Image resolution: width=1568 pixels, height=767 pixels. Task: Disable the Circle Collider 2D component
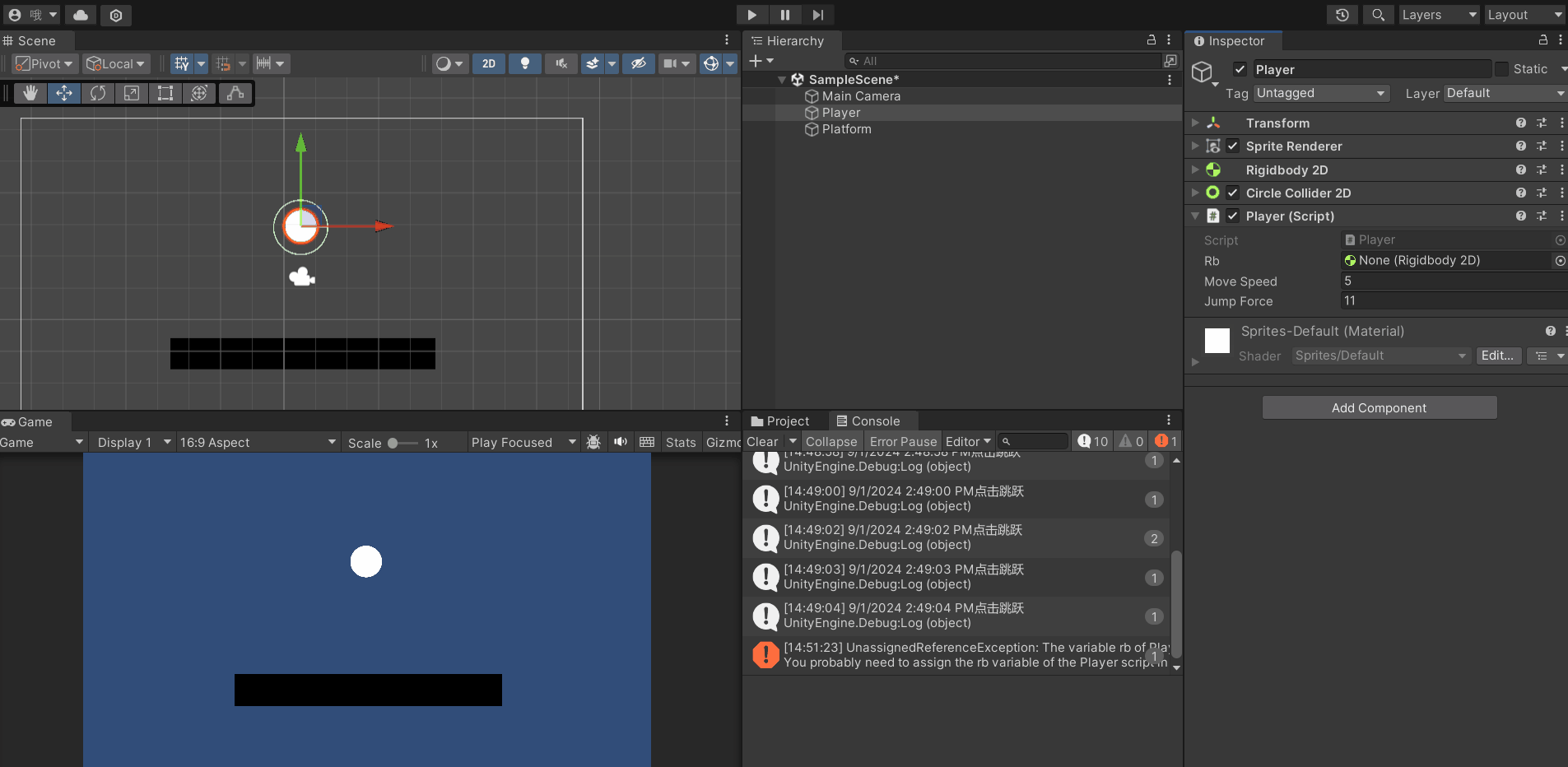[x=1233, y=193]
